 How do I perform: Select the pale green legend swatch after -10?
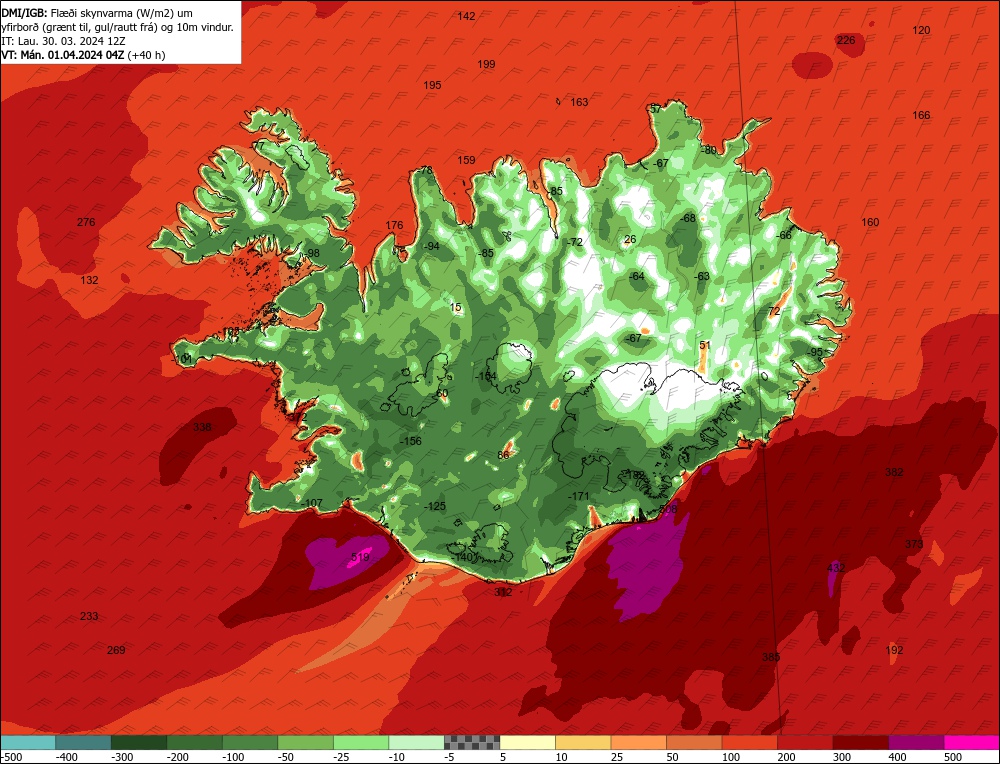[416, 742]
